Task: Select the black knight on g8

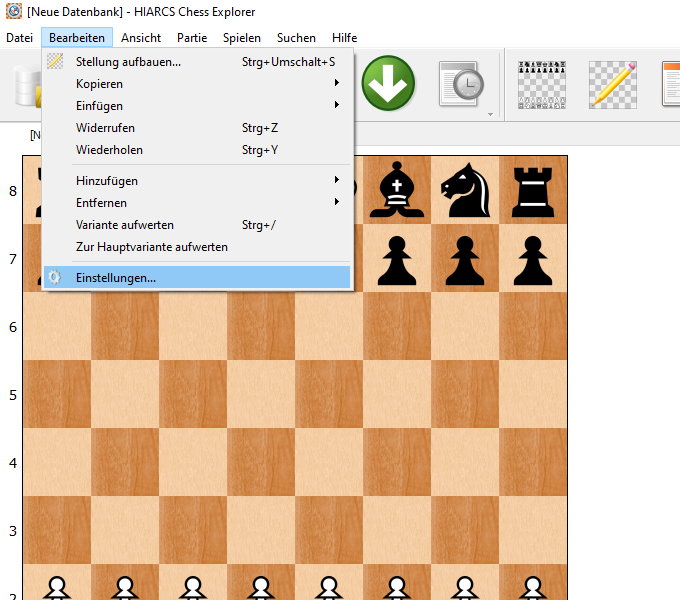Action: point(465,190)
